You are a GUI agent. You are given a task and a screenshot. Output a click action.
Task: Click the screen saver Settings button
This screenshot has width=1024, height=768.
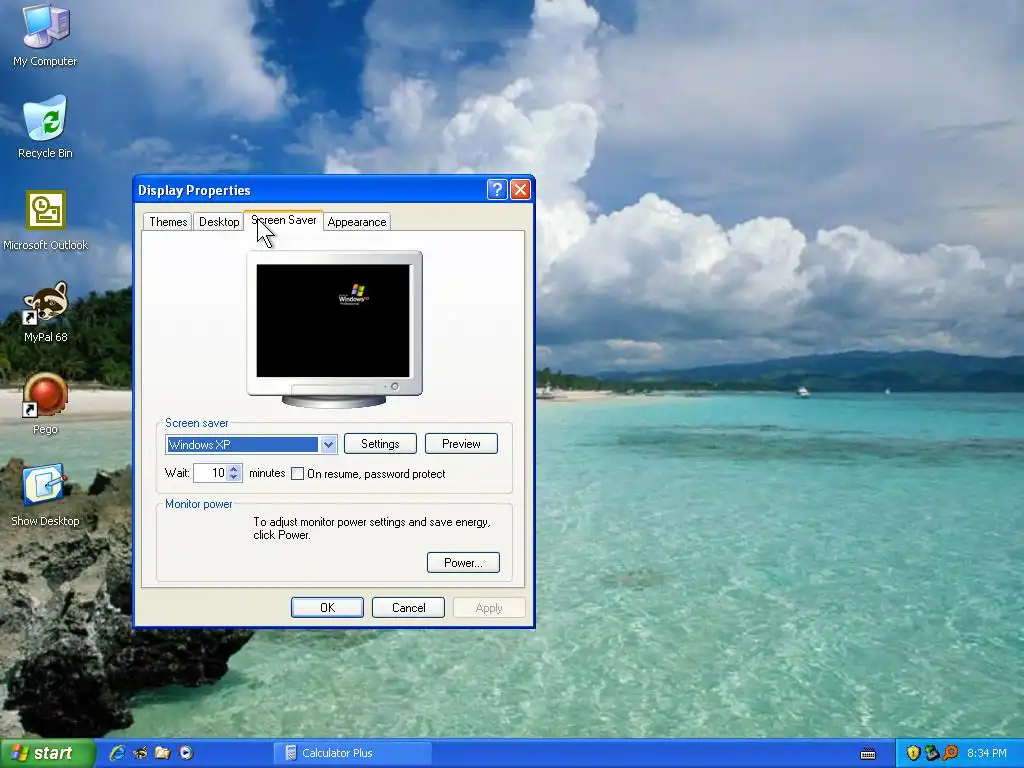(380, 443)
